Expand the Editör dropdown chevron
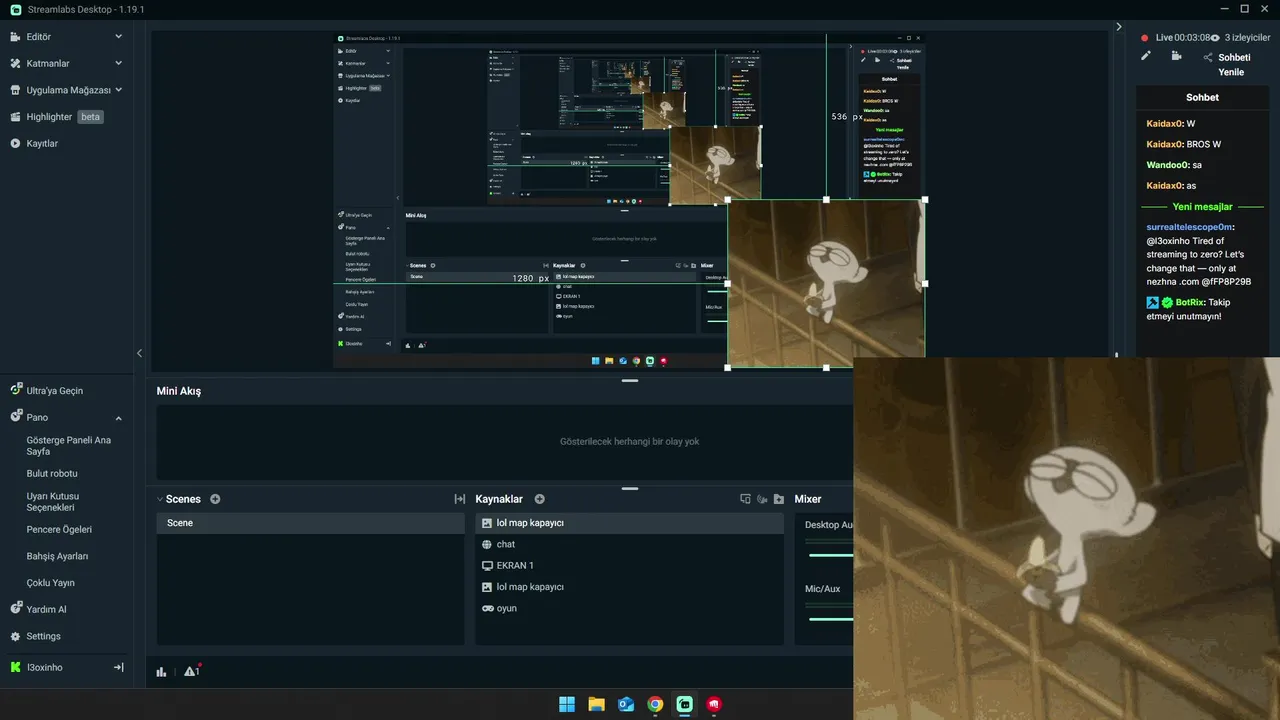Screen dimensions: 1280x720 118,37
